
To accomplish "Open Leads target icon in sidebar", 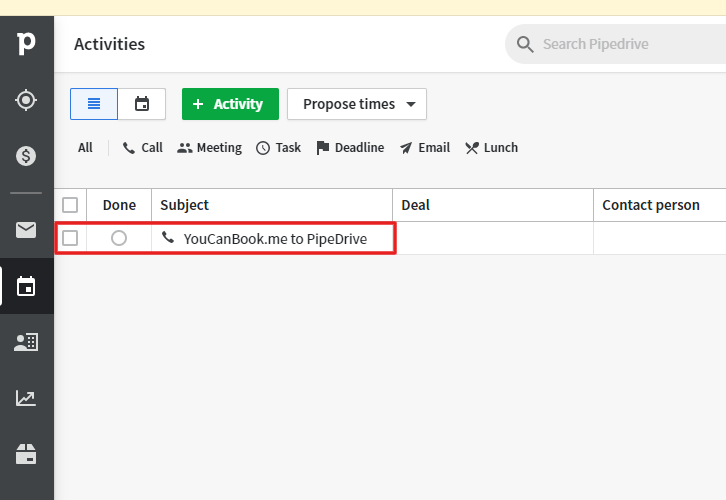I will click(26, 100).
